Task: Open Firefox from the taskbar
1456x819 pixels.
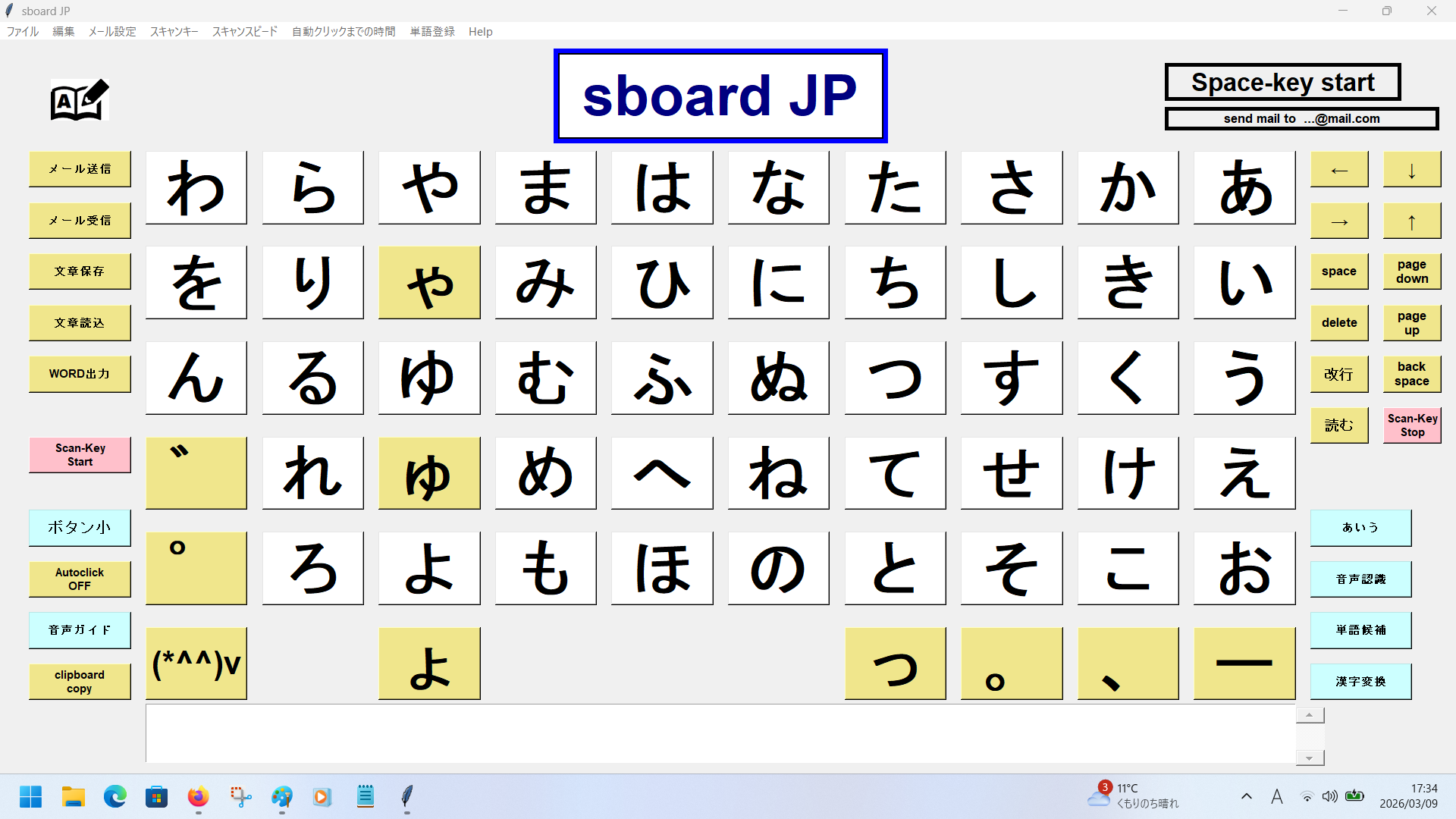Action: pos(198,797)
